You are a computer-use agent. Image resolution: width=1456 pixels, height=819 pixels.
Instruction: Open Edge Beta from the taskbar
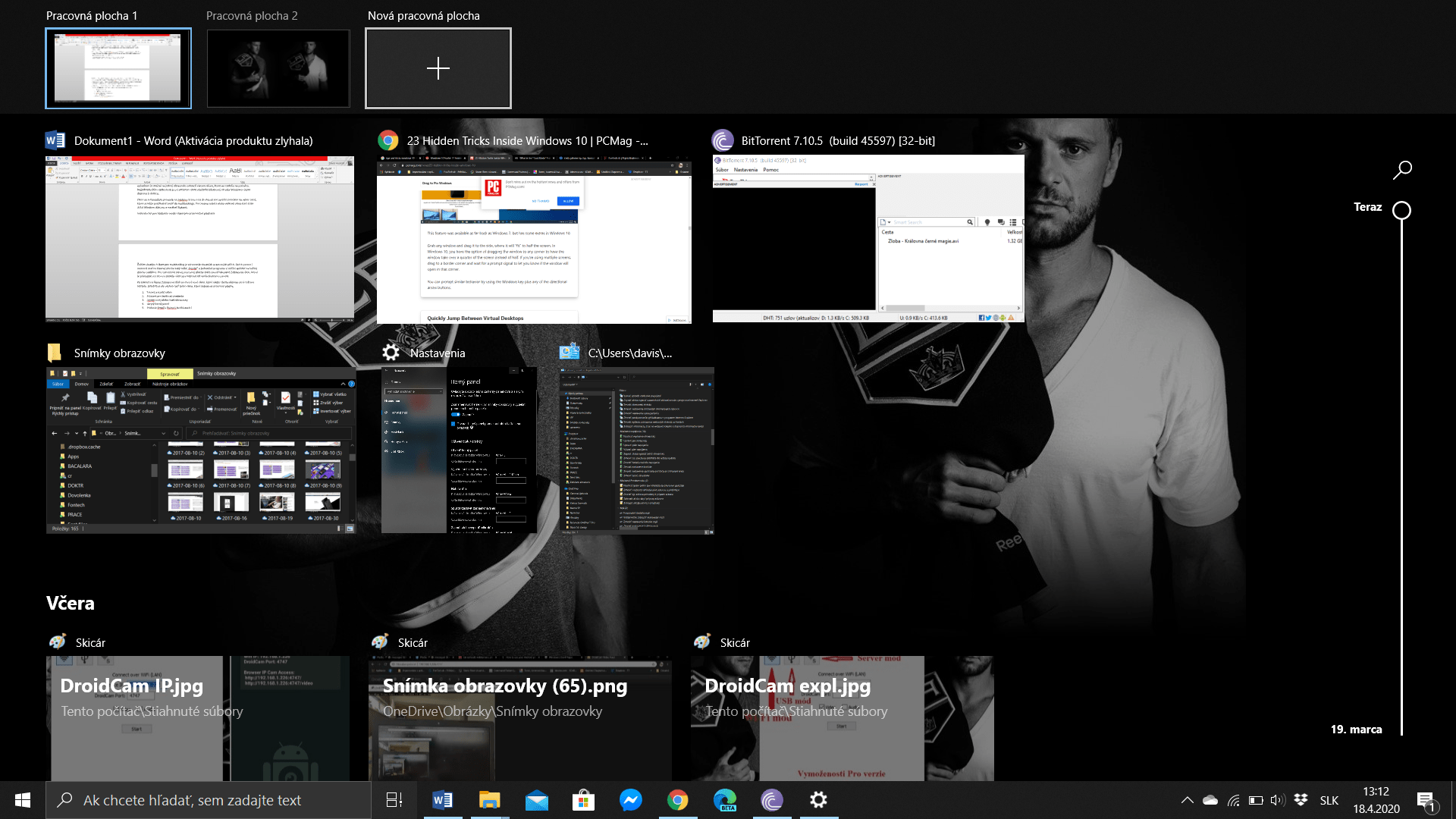pyautogui.click(x=725, y=800)
